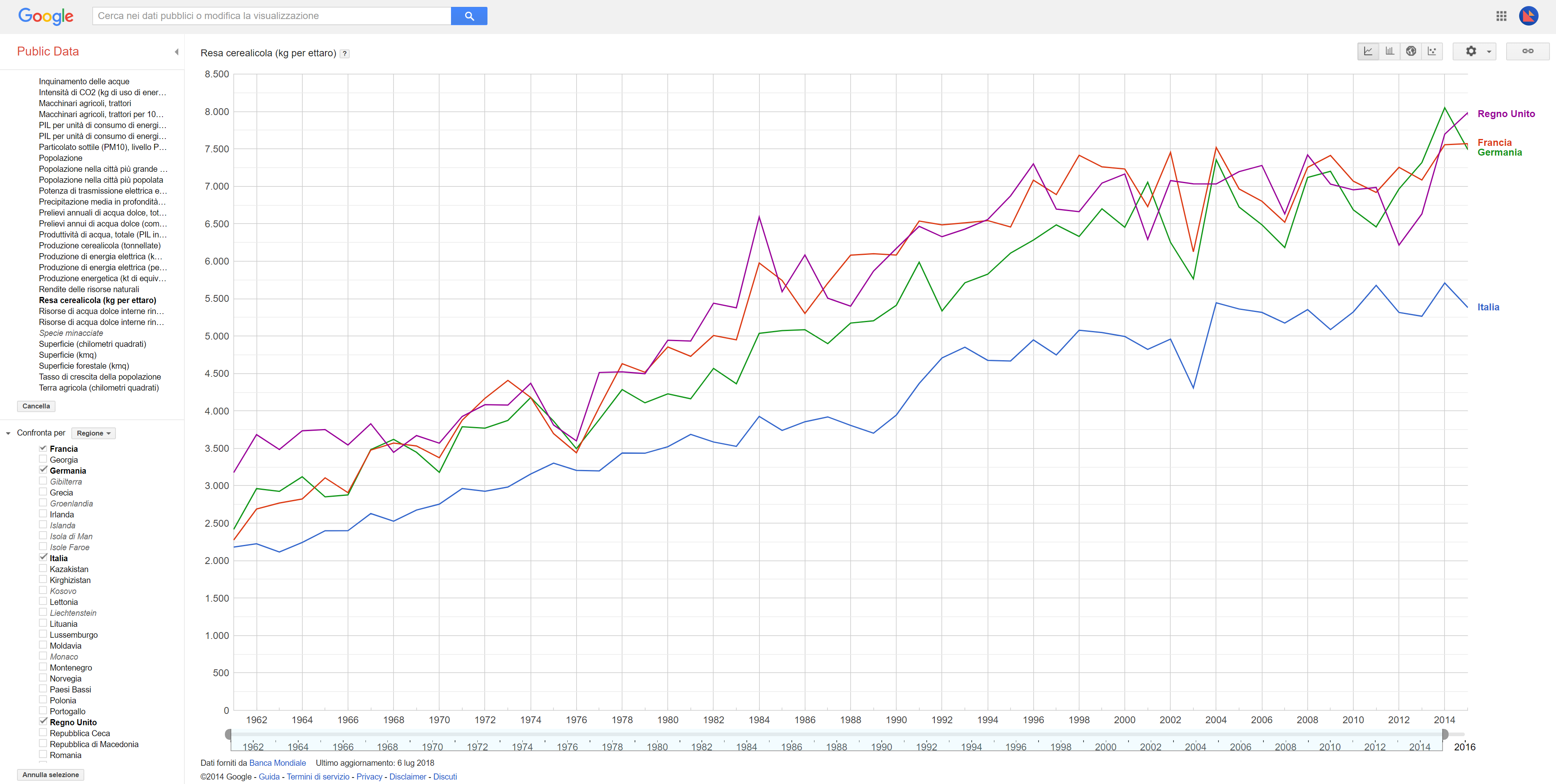Open the Google account avatar

tap(1529, 16)
